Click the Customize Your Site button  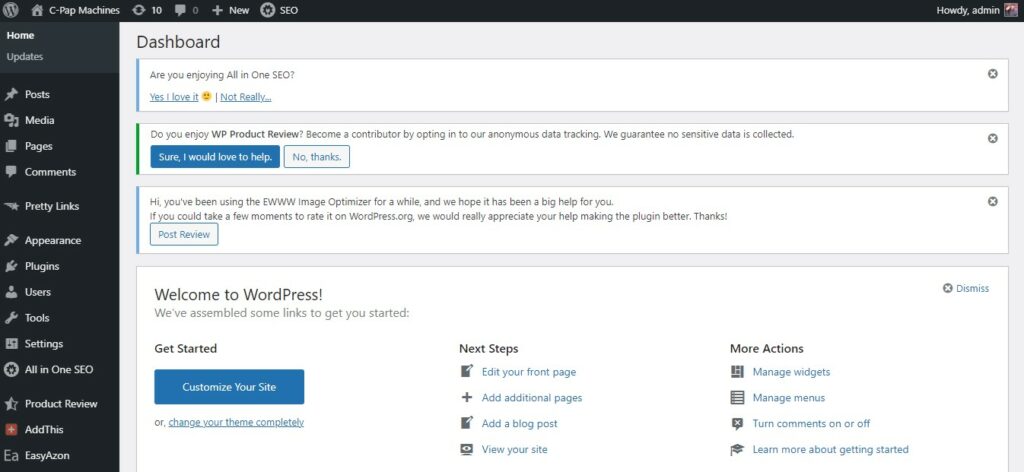pos(229,387)
